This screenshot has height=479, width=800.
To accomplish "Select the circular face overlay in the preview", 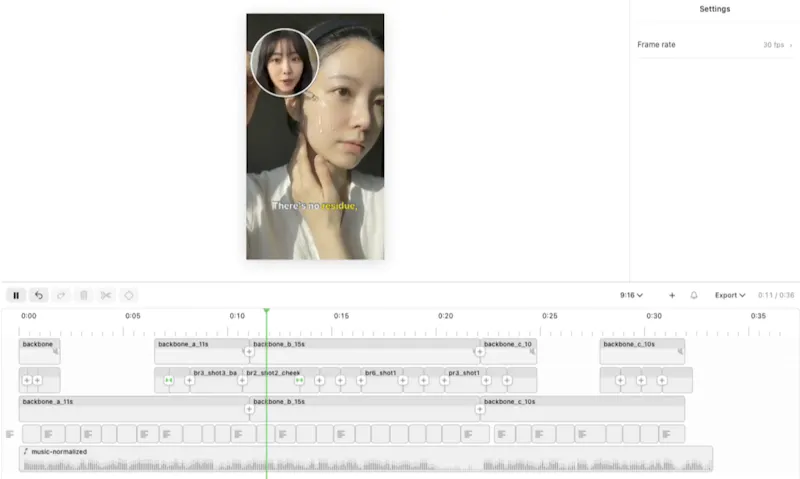I will coord(284,62).
